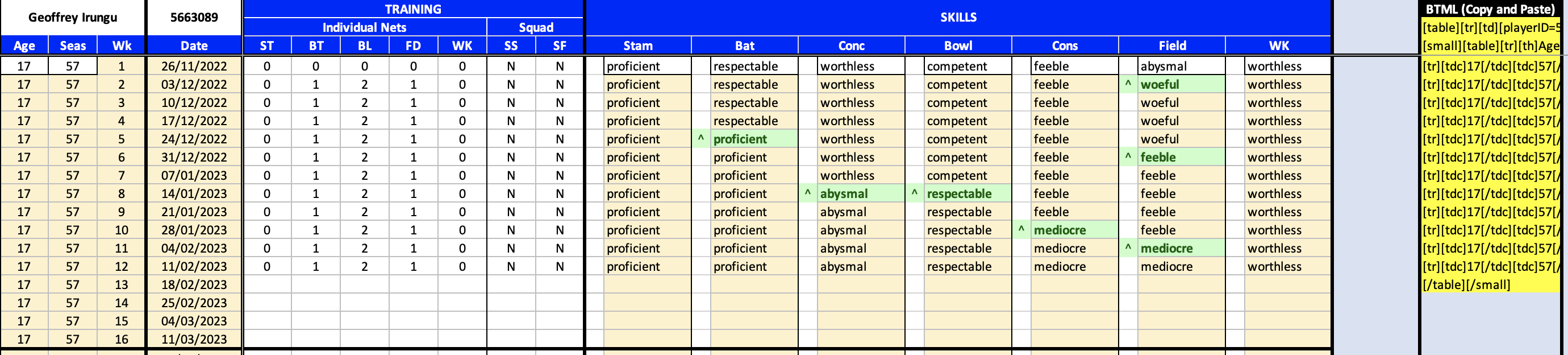
Task: Select the "Geoffrey Irungu" player name cell
Action: 73,18
